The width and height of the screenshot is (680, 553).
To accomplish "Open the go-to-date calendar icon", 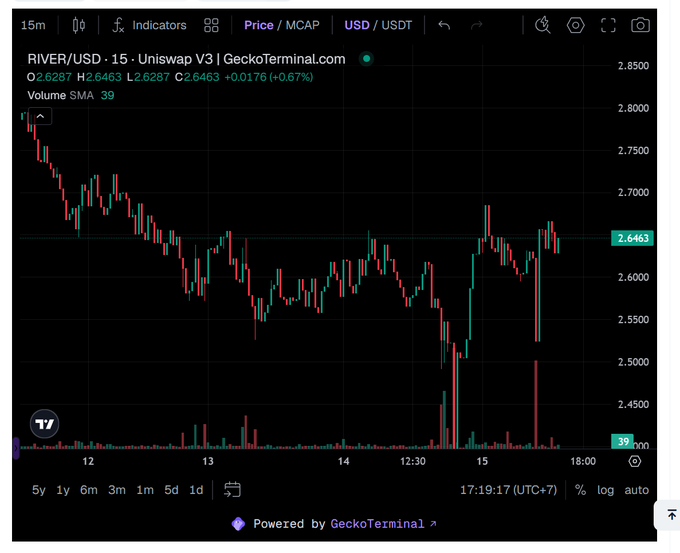I will (232, 490).
